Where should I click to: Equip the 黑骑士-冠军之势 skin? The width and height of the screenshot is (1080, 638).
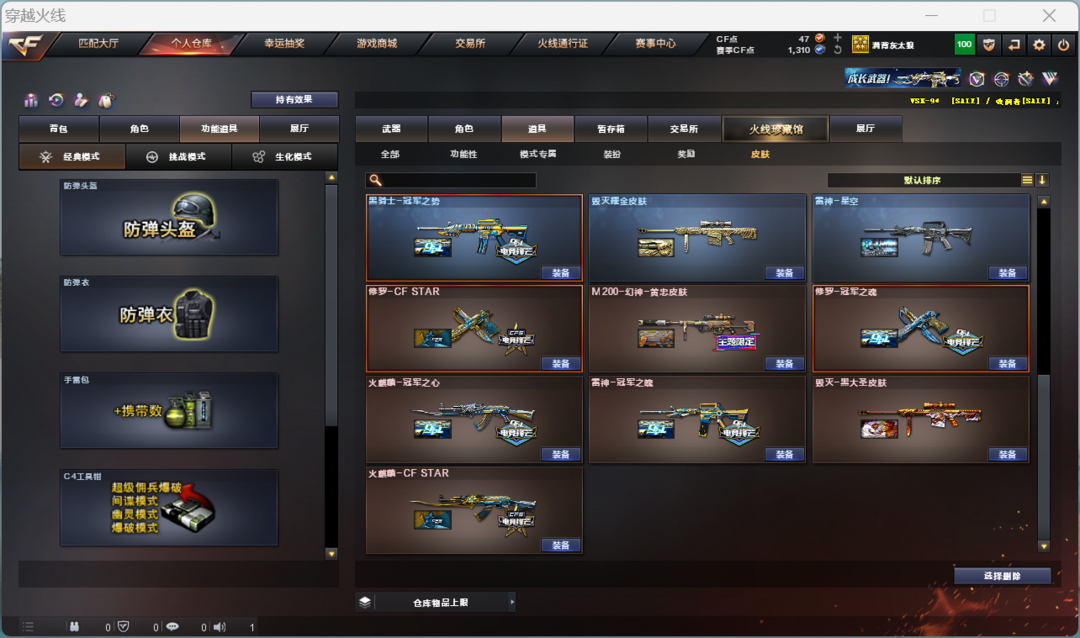(x=561, y=273)
